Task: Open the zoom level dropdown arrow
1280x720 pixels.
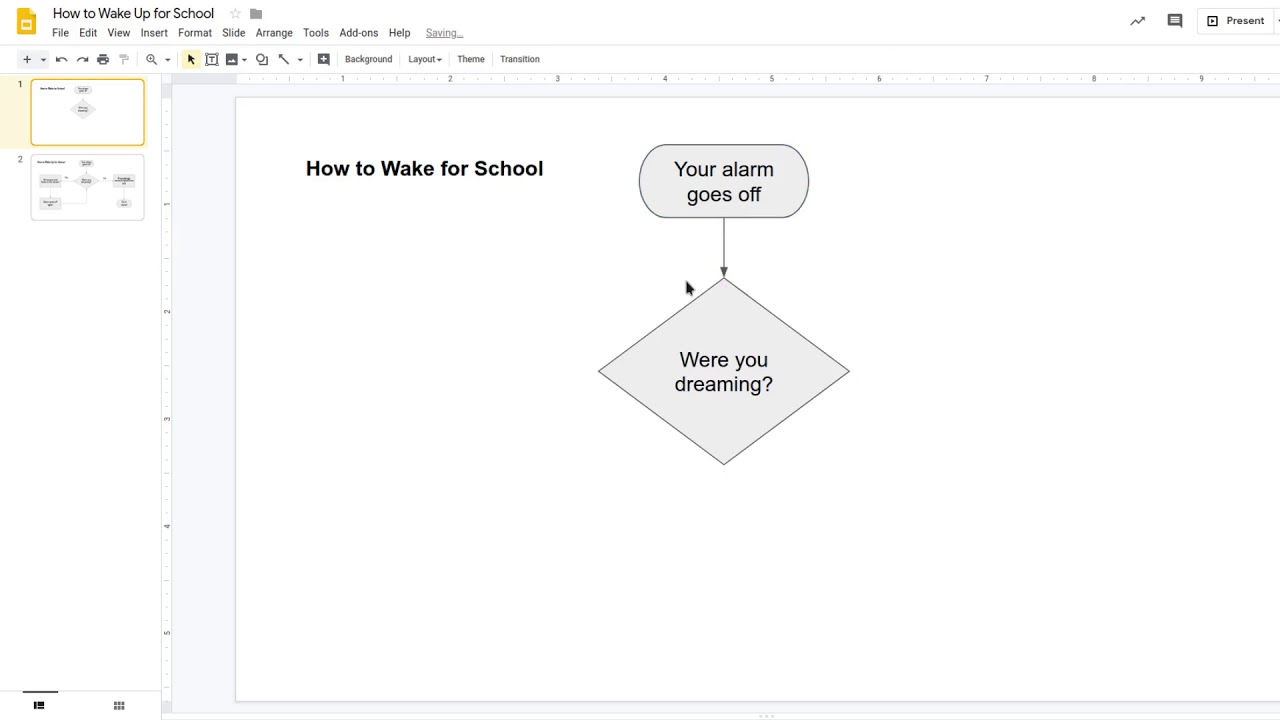Action: [x=167, y=59]
